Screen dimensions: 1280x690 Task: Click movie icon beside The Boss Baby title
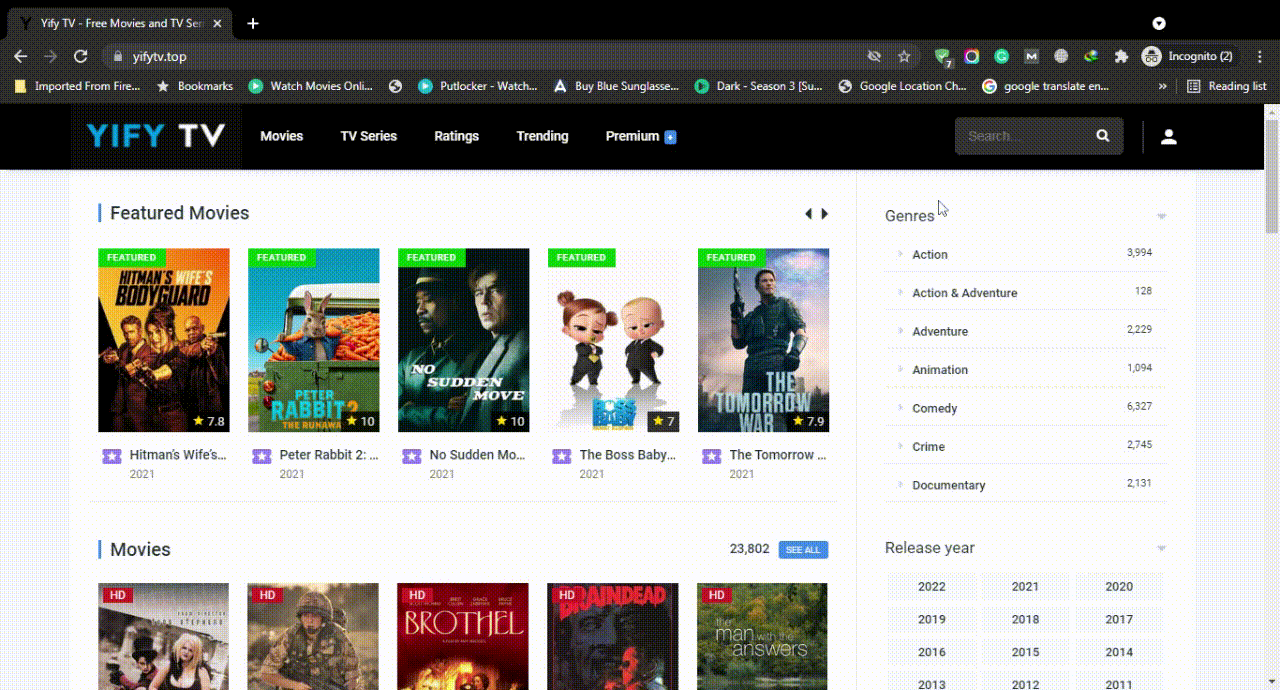(x=562, y=456)
